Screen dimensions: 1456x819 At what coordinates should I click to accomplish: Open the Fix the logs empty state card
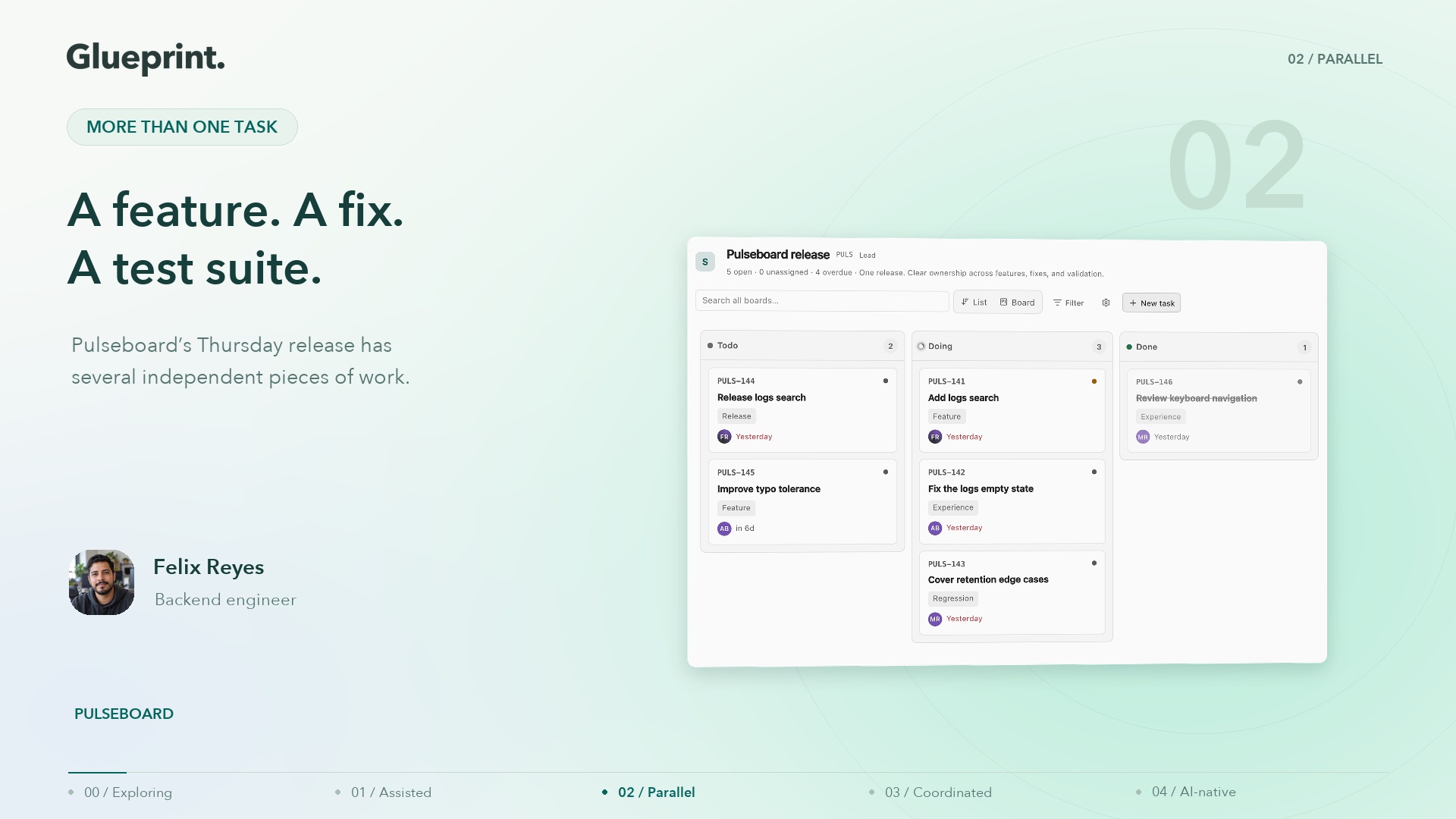pos(1012,501)
